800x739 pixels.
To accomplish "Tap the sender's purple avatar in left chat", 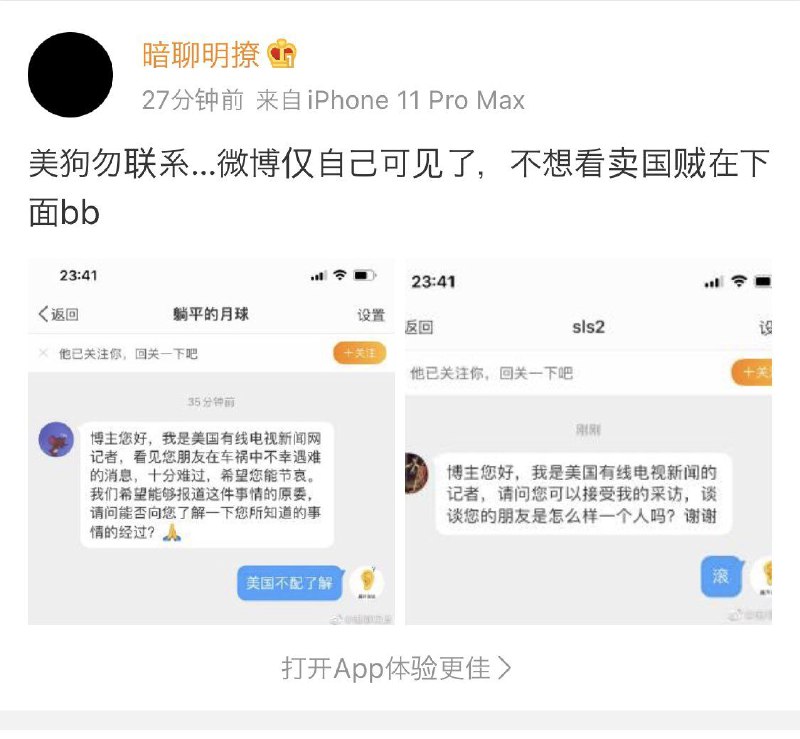I will [x=56, y=439].
